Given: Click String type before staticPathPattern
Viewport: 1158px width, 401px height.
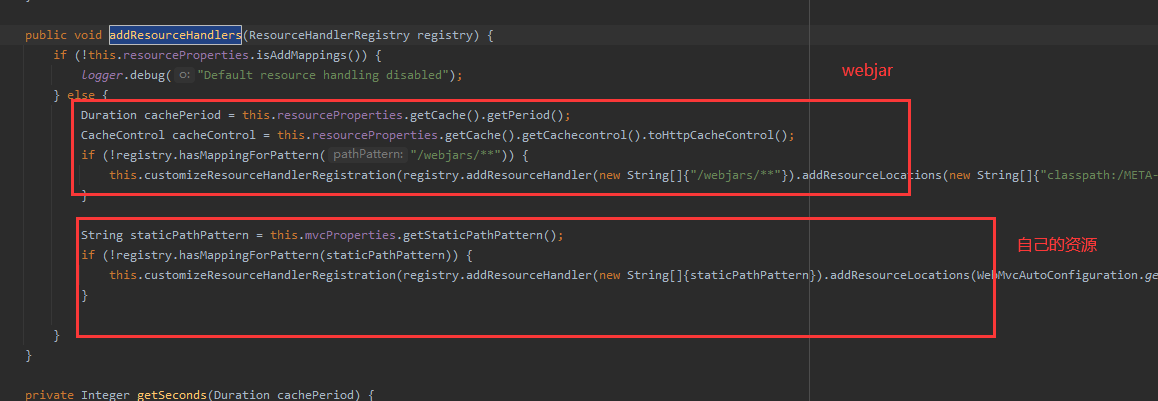Looking at the screenshot, I should coord(102,235).
